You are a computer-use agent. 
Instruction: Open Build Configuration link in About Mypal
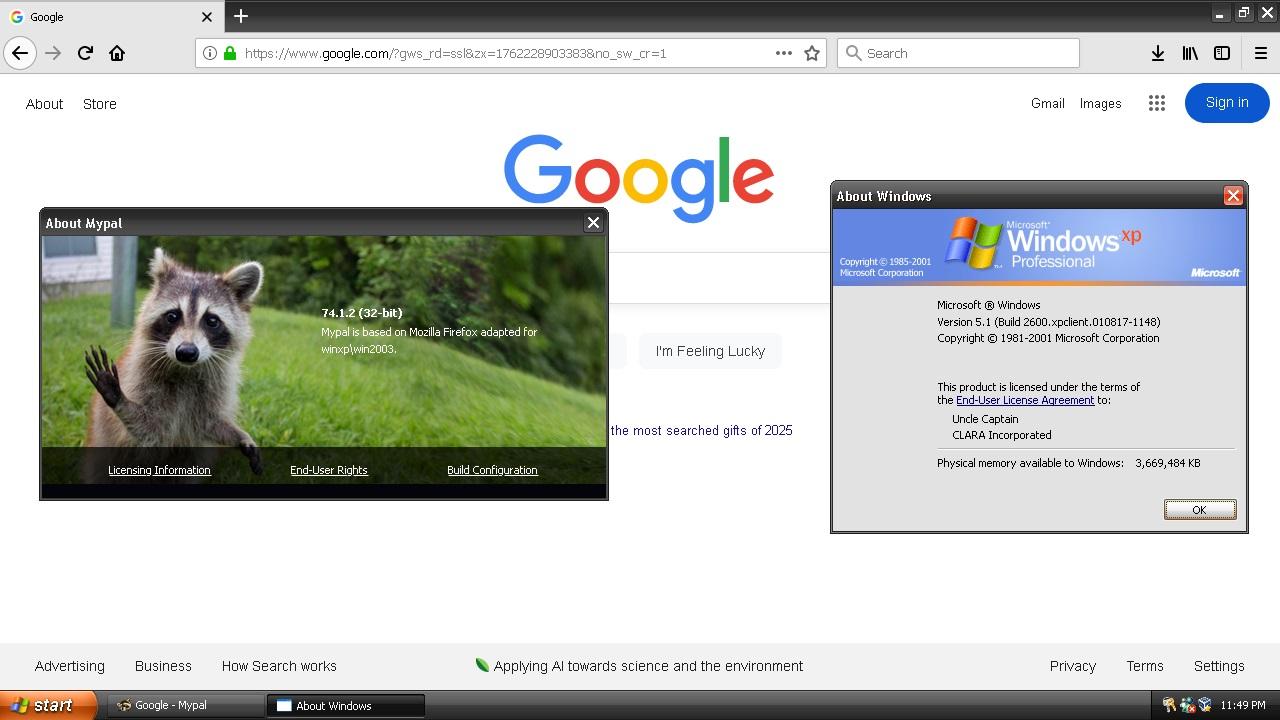(492, 470)
